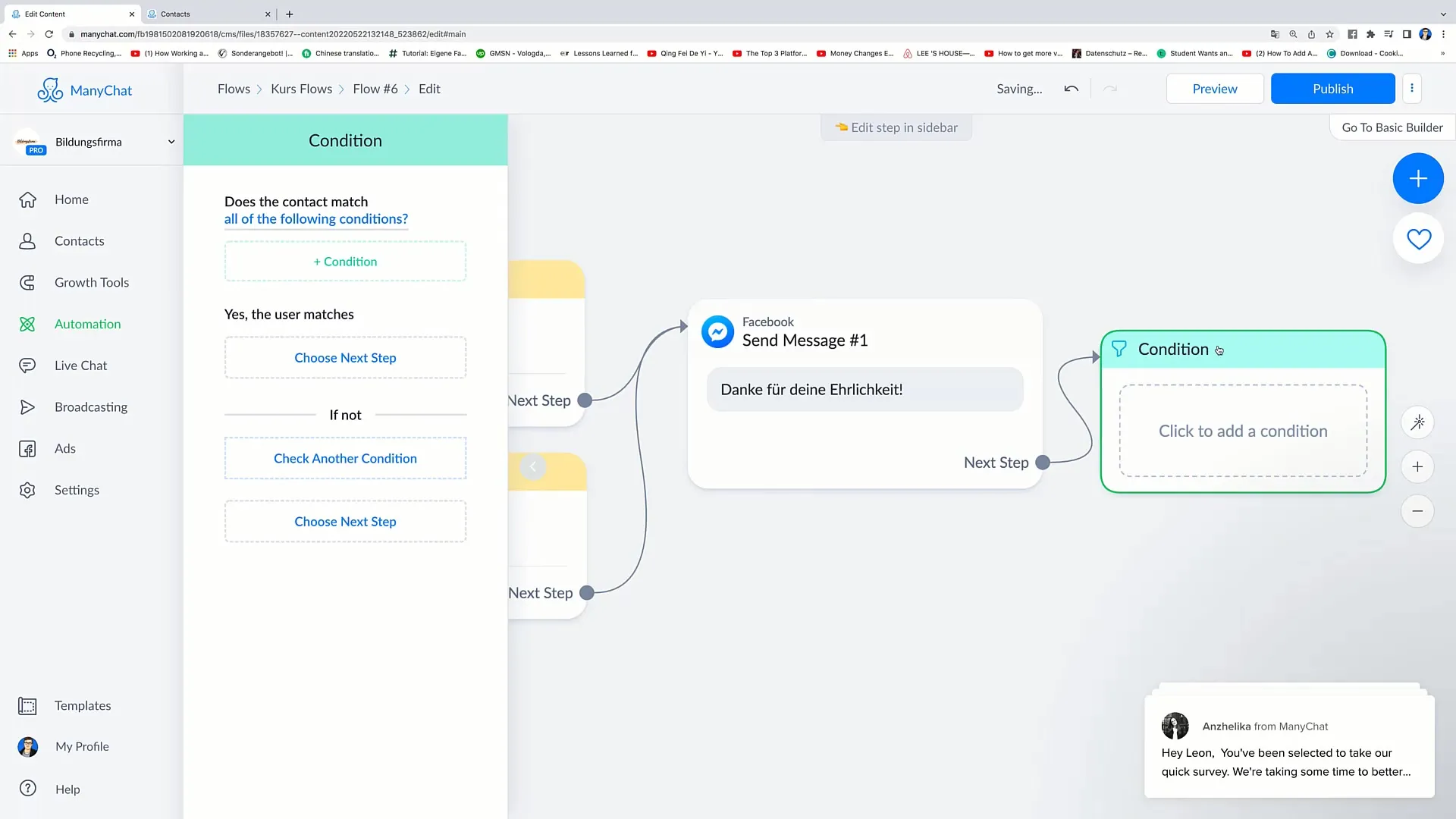Open Apps bookmarks shortcut
The width and height of the screenshot is (1456, 819).
[23, 53]
